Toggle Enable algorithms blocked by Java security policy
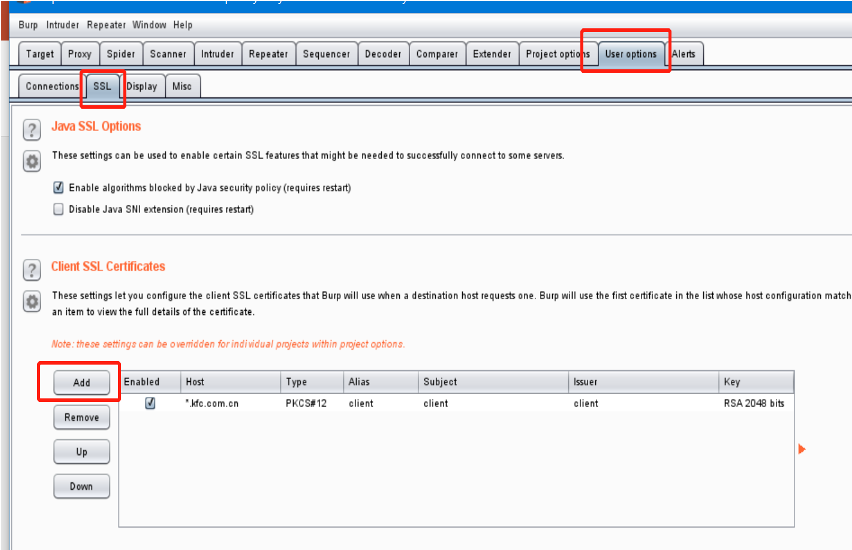Viewport: 852px width, 550px height. coord(58,188)
